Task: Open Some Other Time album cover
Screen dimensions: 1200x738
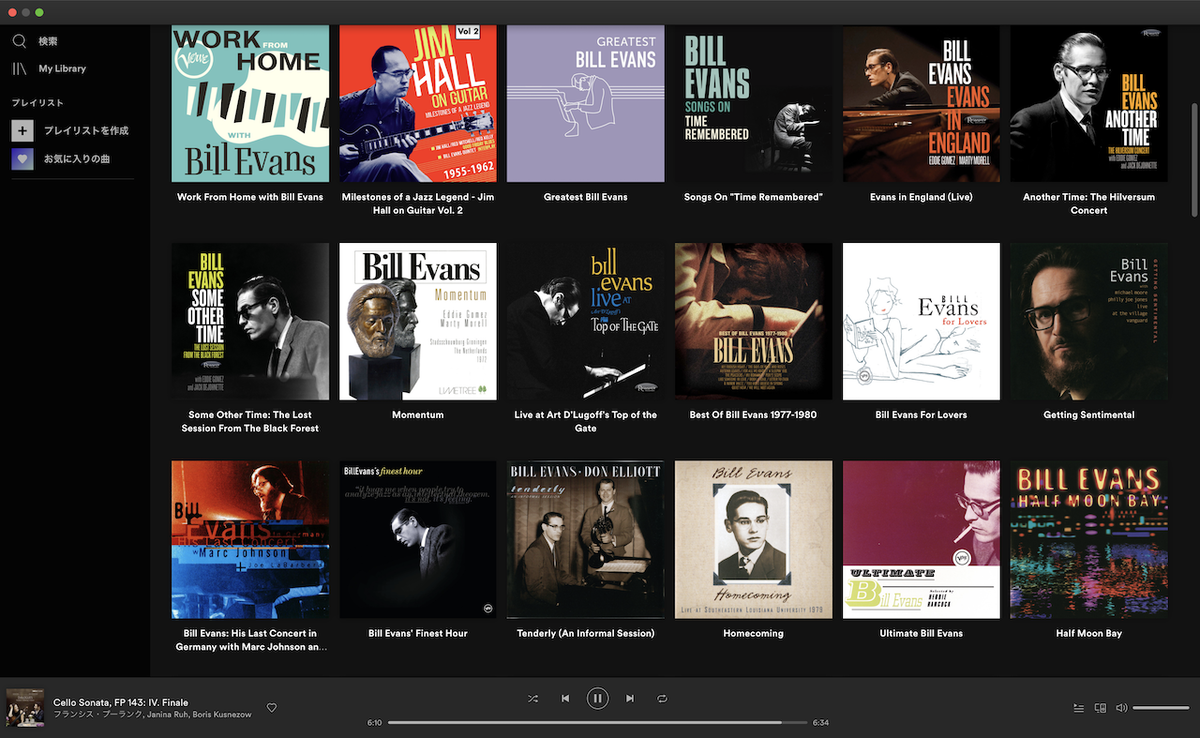Action: pyautogui.click(x=250, y=321)
